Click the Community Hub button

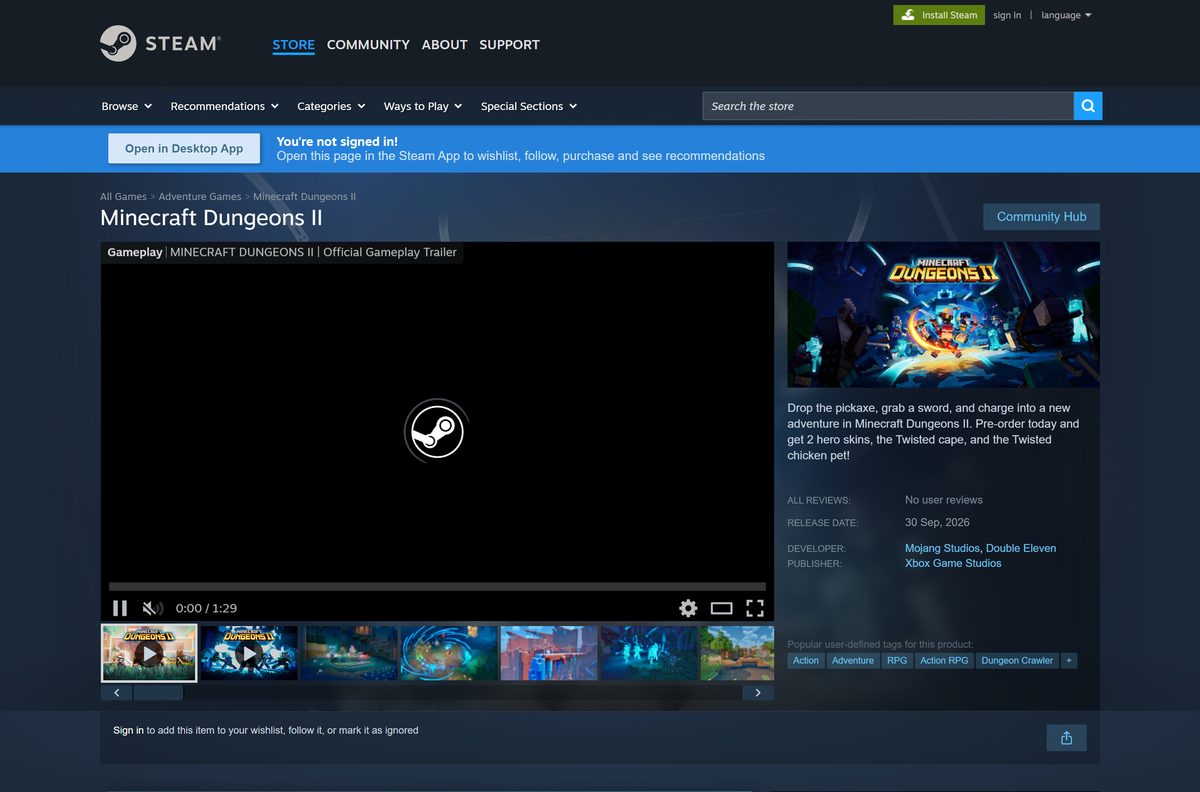coord(1041,216)
